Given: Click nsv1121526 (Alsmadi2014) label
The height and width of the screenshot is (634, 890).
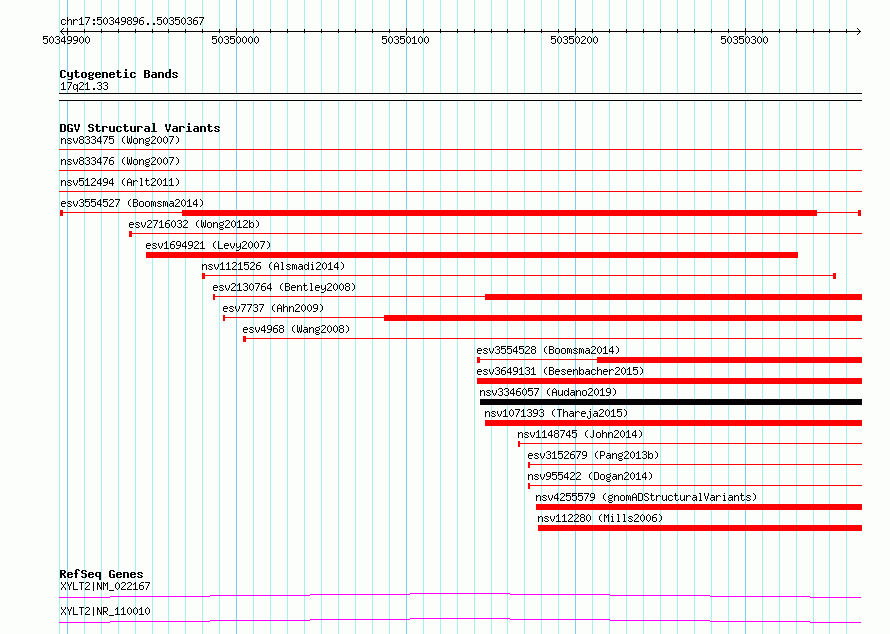Looking at the screenshot, I should [x=273, y=266].
